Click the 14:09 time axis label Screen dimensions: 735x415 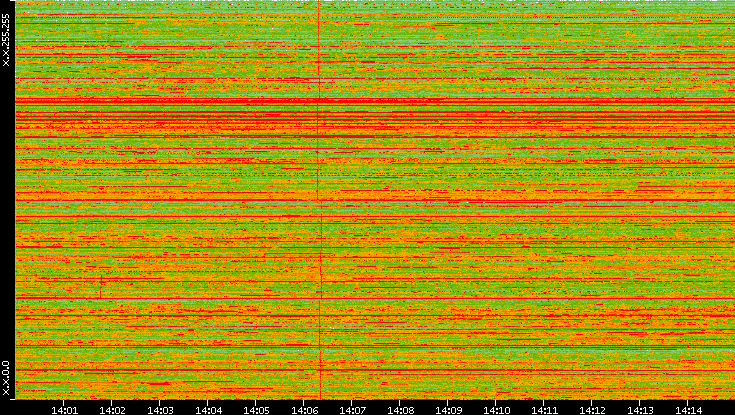(448, 411)
